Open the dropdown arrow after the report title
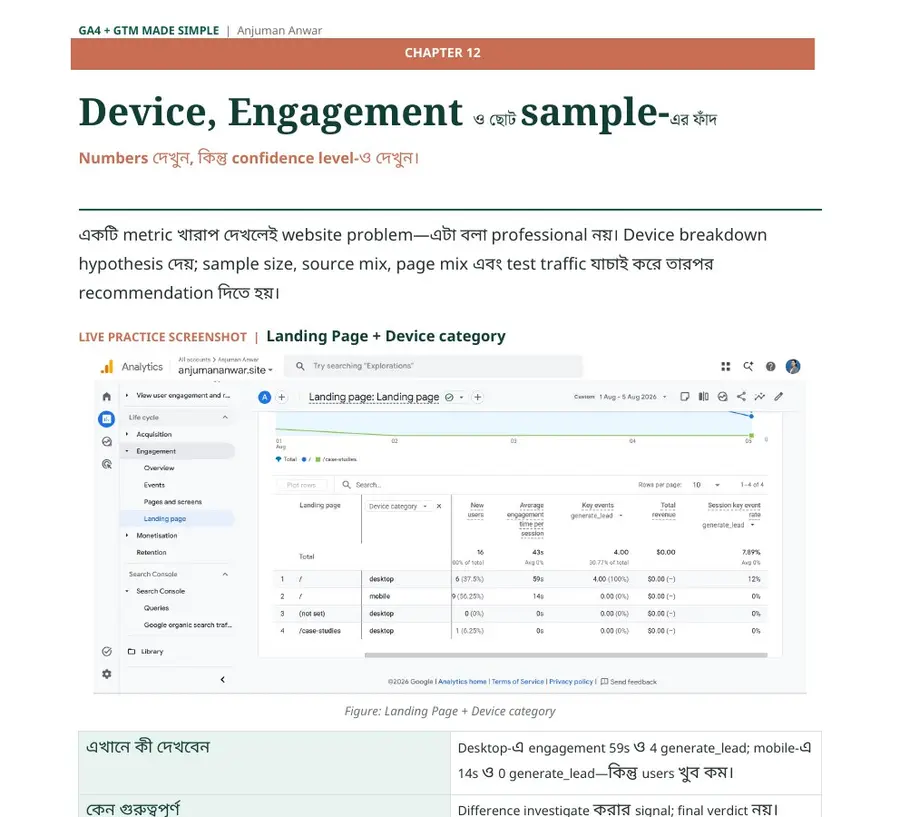The height and width of the screenshot is (817, 900). [x=461, y=397]
